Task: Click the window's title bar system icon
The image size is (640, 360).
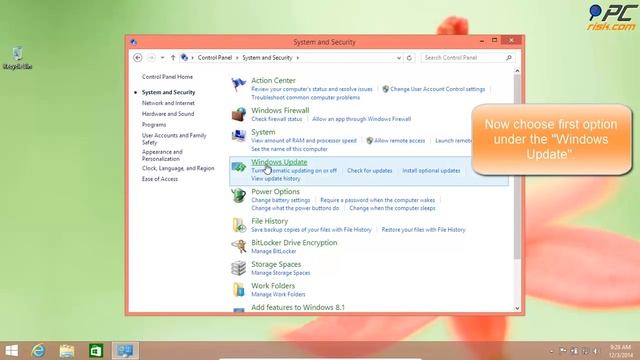Action: [133, 42]
